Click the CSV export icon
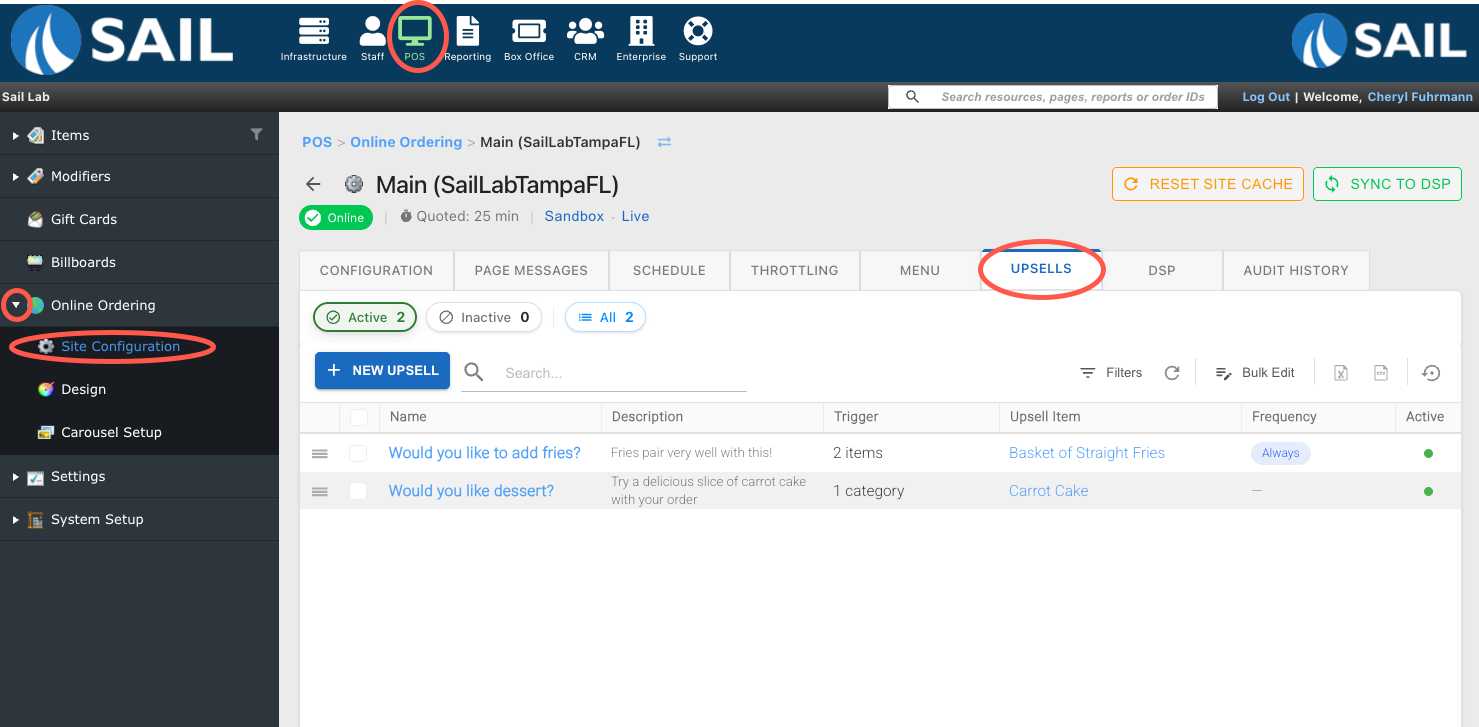Screen dimensions: 1479x727 pyautogui.click(x=1381, y=373)
